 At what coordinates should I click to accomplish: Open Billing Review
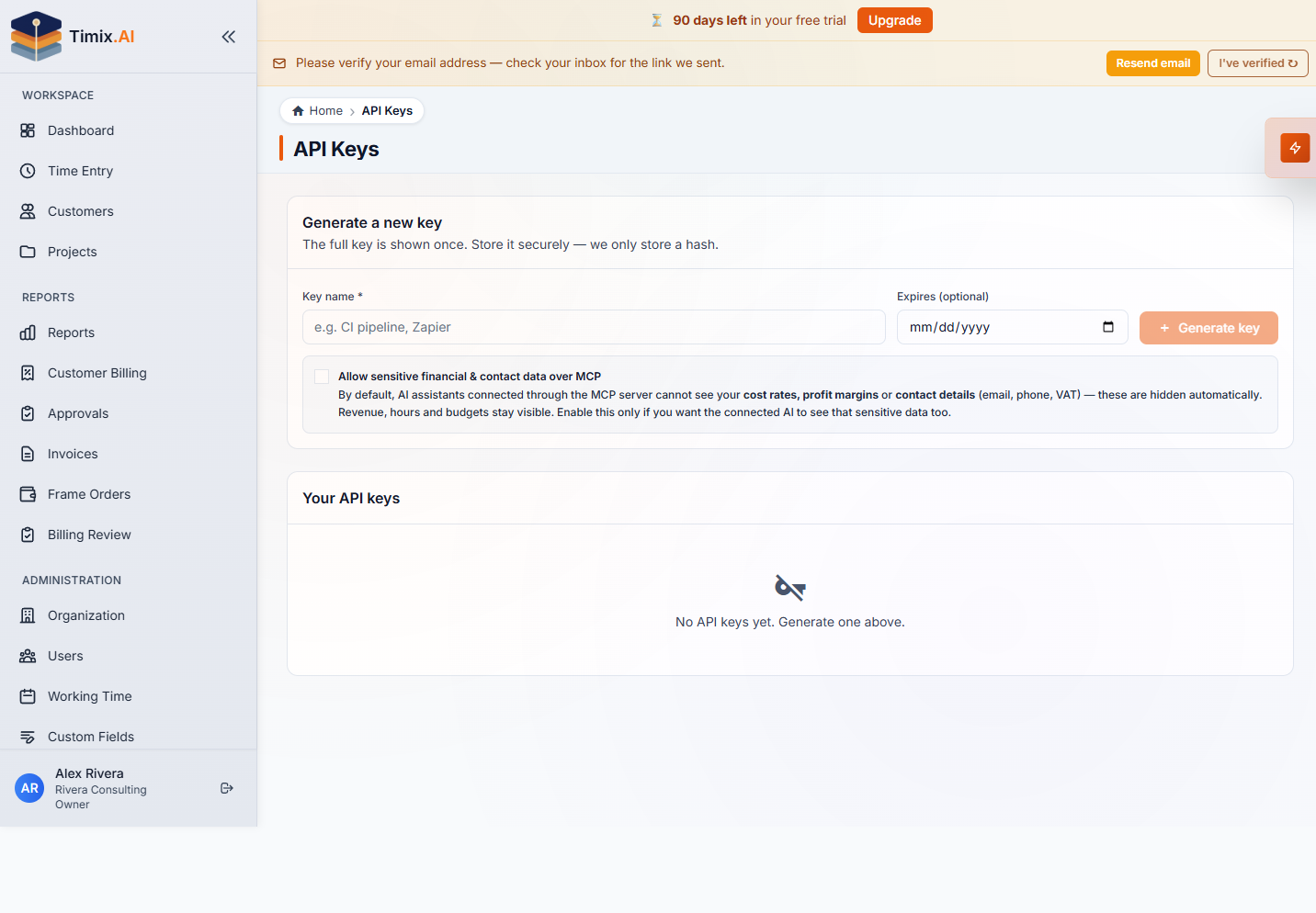(x=129, y=535)
